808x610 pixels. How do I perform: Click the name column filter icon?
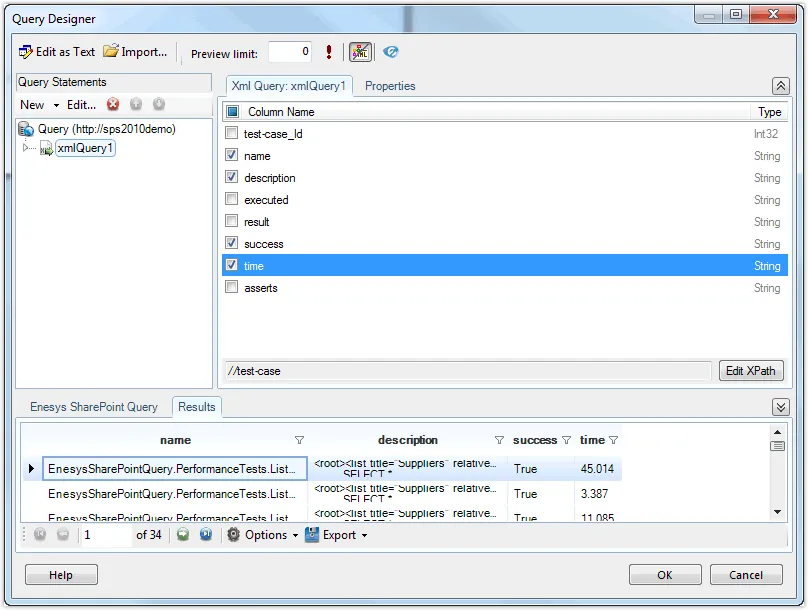point(299,440)
